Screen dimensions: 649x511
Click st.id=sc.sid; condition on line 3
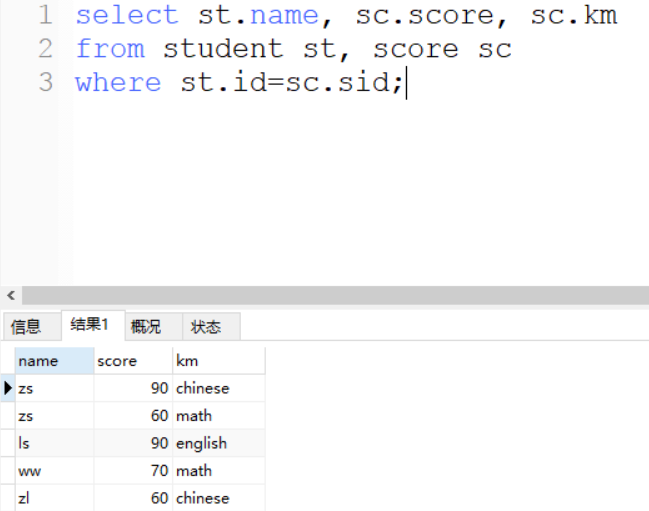pyautogui.click(x=291, y=82)
